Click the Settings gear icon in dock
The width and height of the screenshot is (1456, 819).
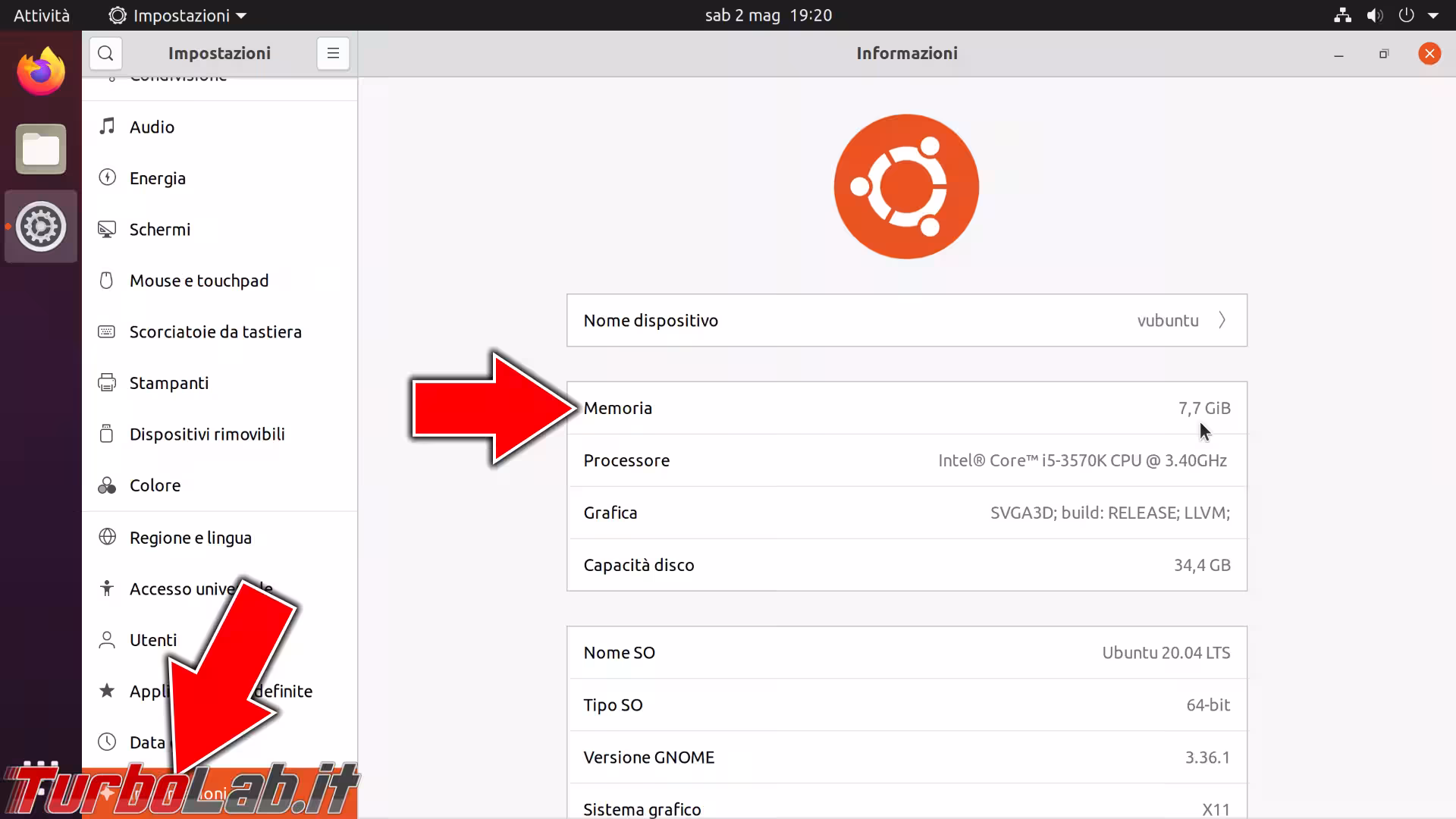click(x=41, y=227)
